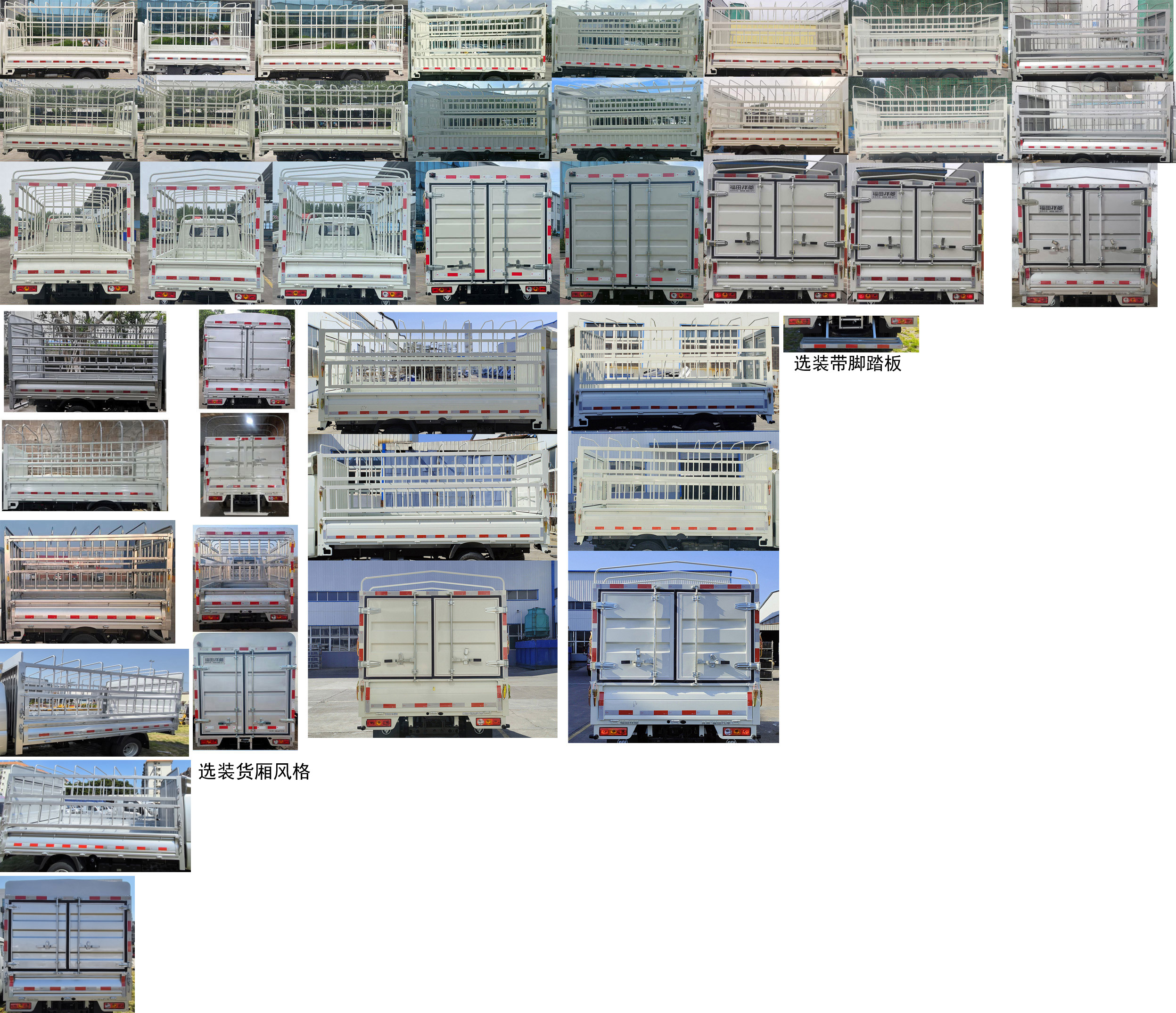Screen dimensions: 1176x1013
Task: Click stainless steel stake bed side view
Action: pos(88,582)
